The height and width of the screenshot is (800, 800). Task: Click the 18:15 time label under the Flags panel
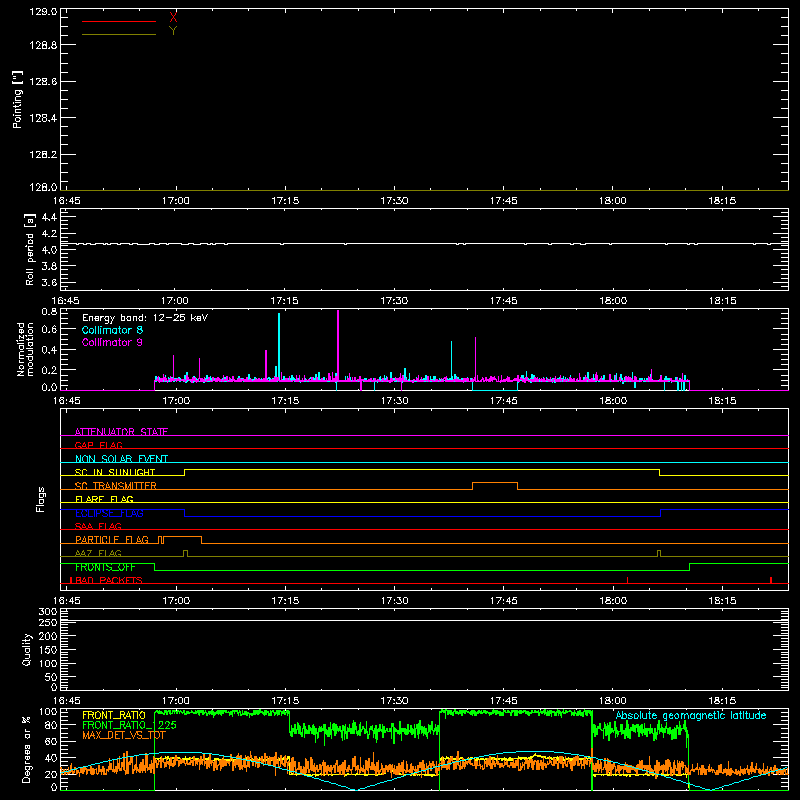click(722, 601)
